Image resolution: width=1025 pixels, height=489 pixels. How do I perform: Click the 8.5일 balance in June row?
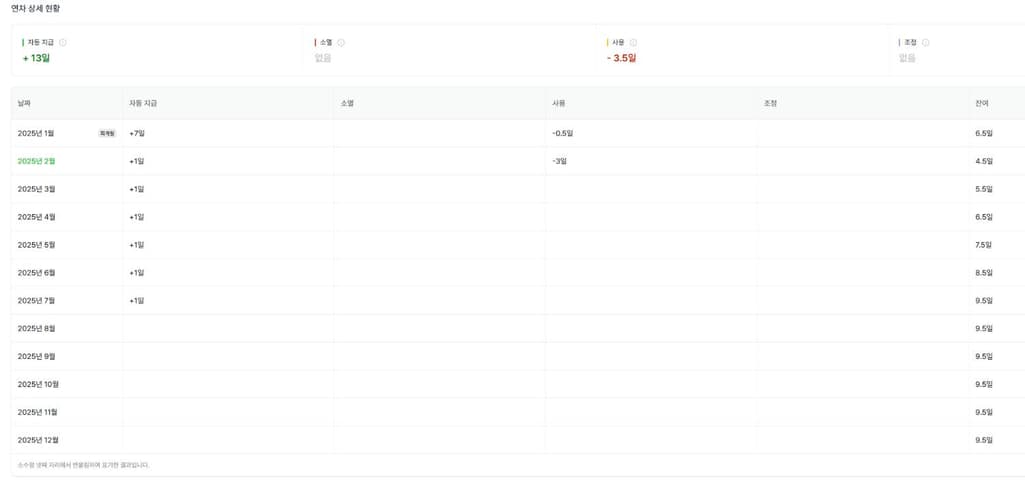[984, 273]
